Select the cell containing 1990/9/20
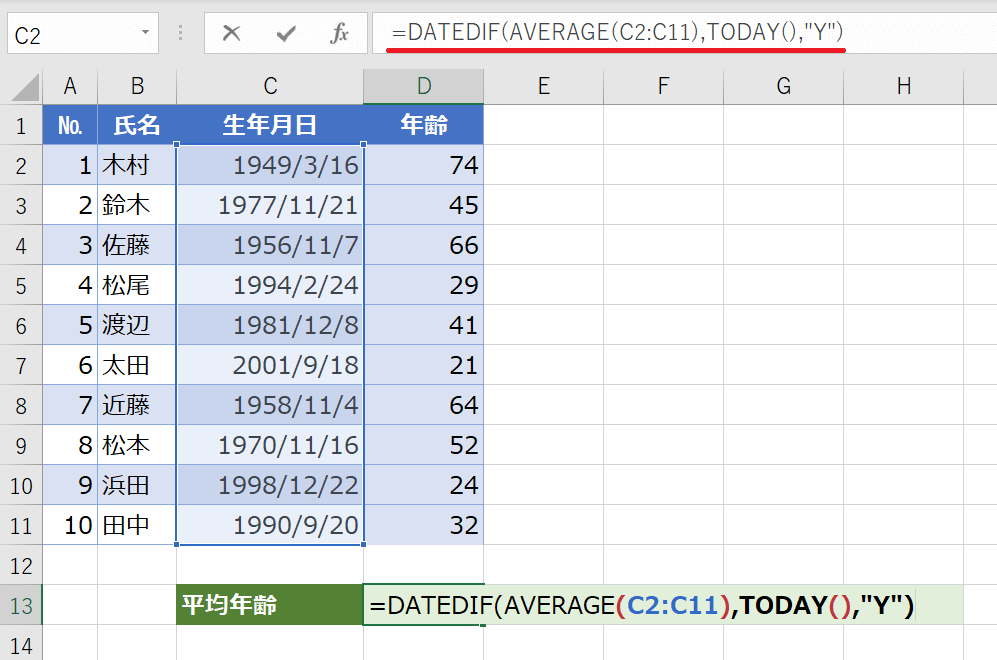Viewport: 997px width, 660px height. point(270,525)
